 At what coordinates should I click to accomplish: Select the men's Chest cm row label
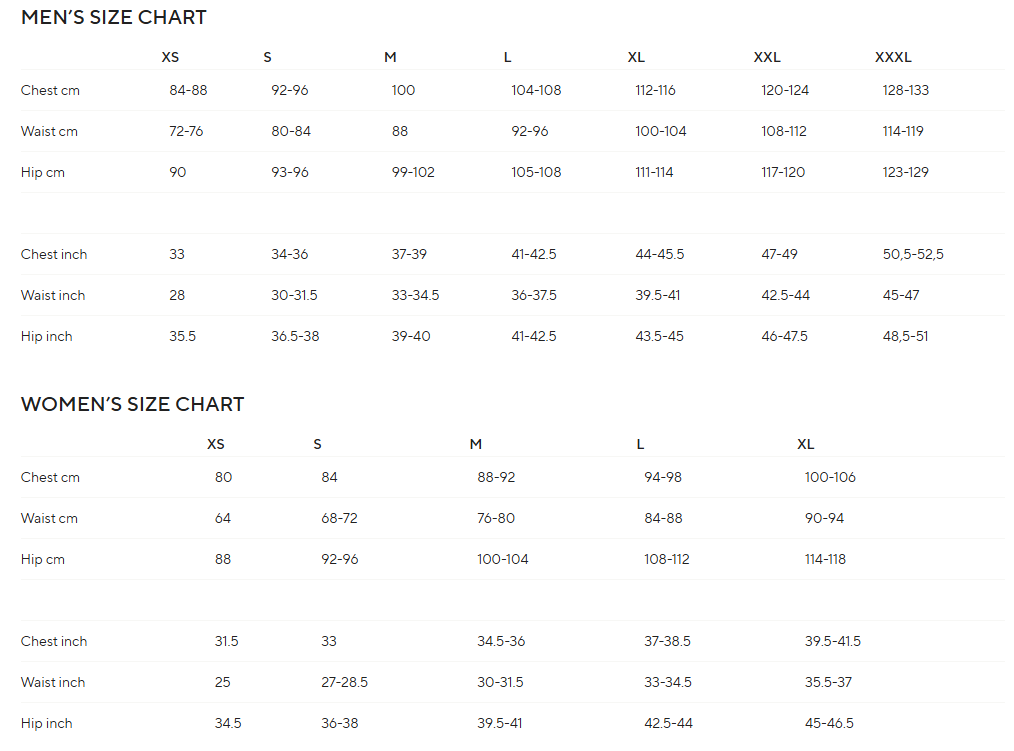[50, 90]
